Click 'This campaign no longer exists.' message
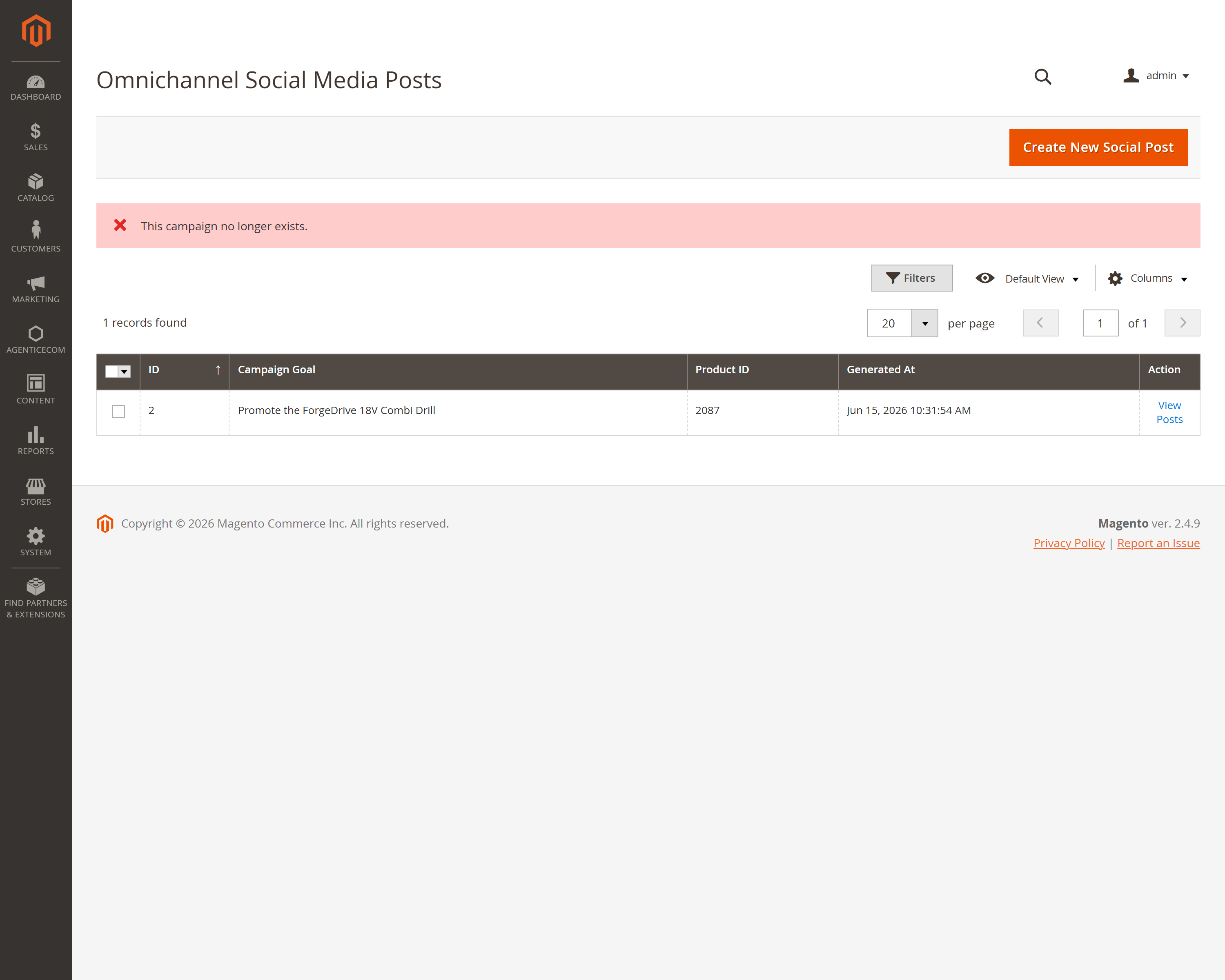The width and height of the screenshot is (1225, 980). point(224,226)
